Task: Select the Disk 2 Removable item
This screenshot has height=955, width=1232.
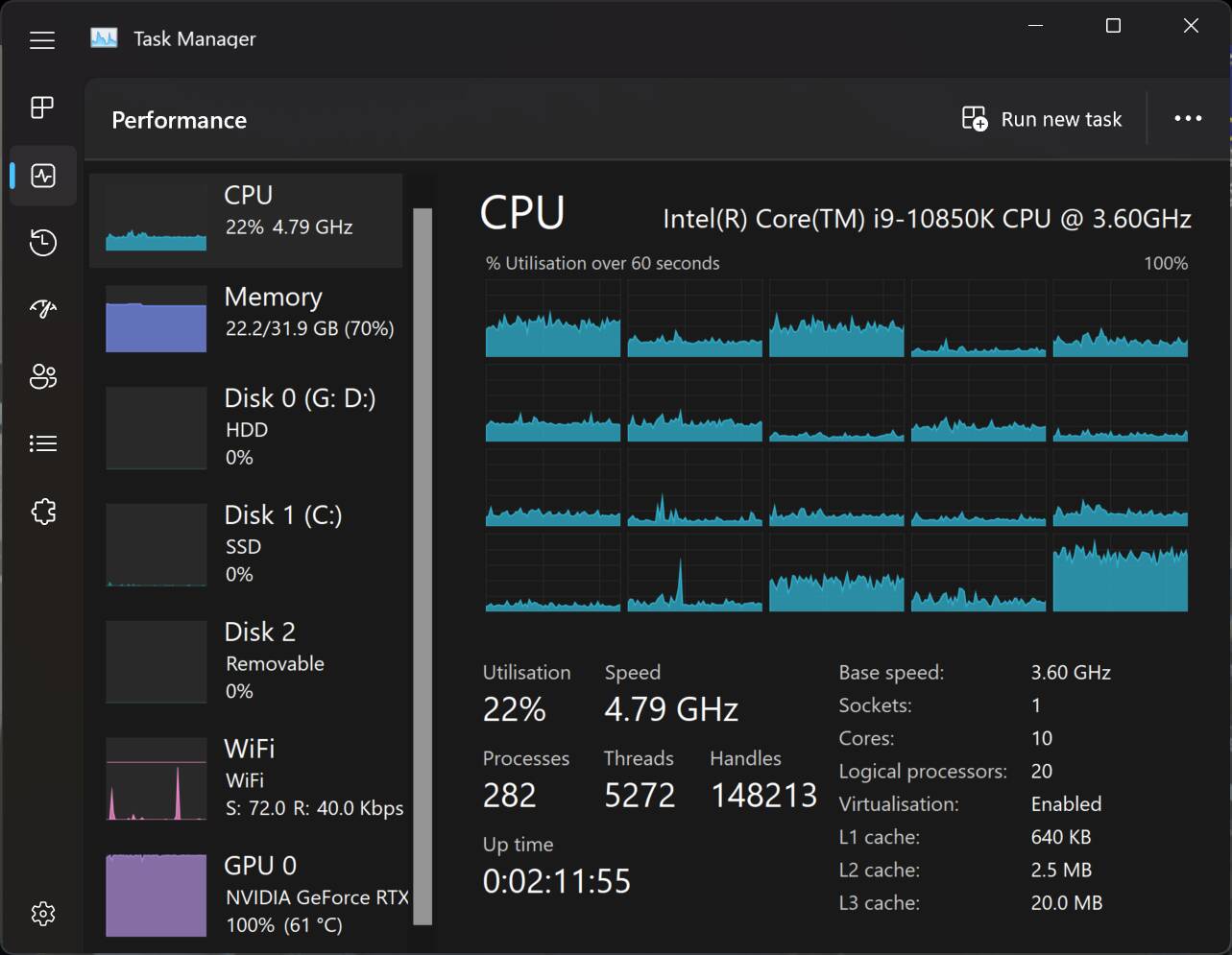Action: click(246, 661)
